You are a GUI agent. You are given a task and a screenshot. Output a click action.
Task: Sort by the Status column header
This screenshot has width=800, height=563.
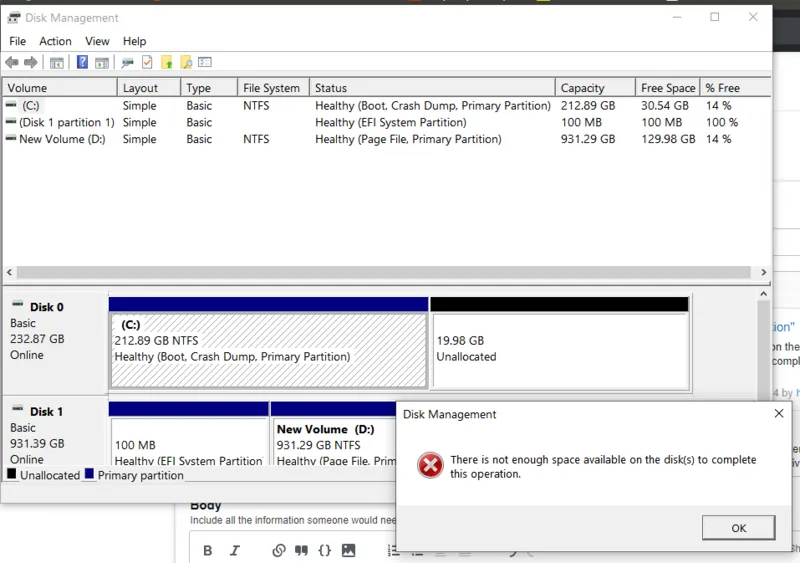[432, 88]
